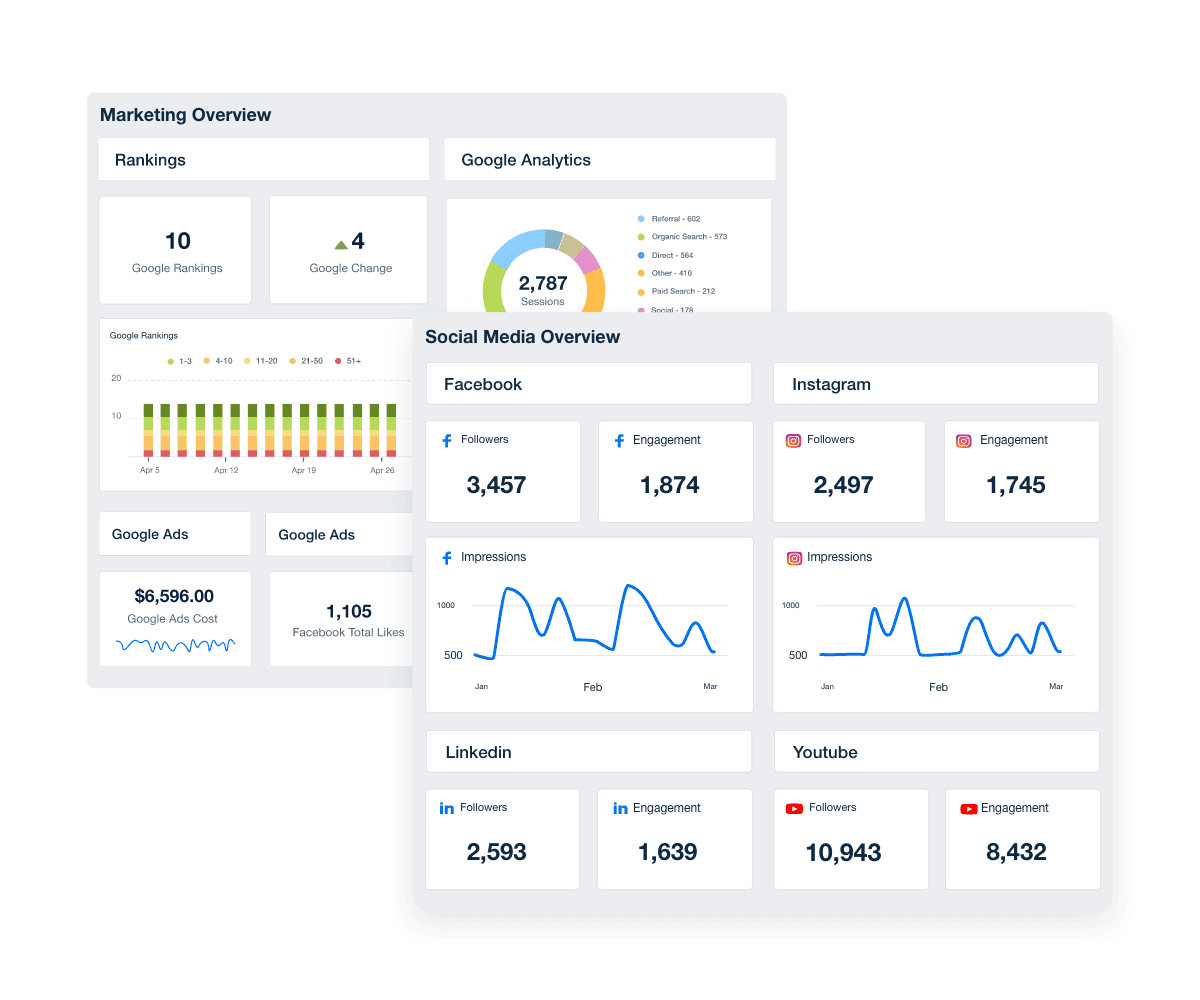Select the LinkedIn icon on Followers card
The image size is (1200, 1000).
[446, 808]
